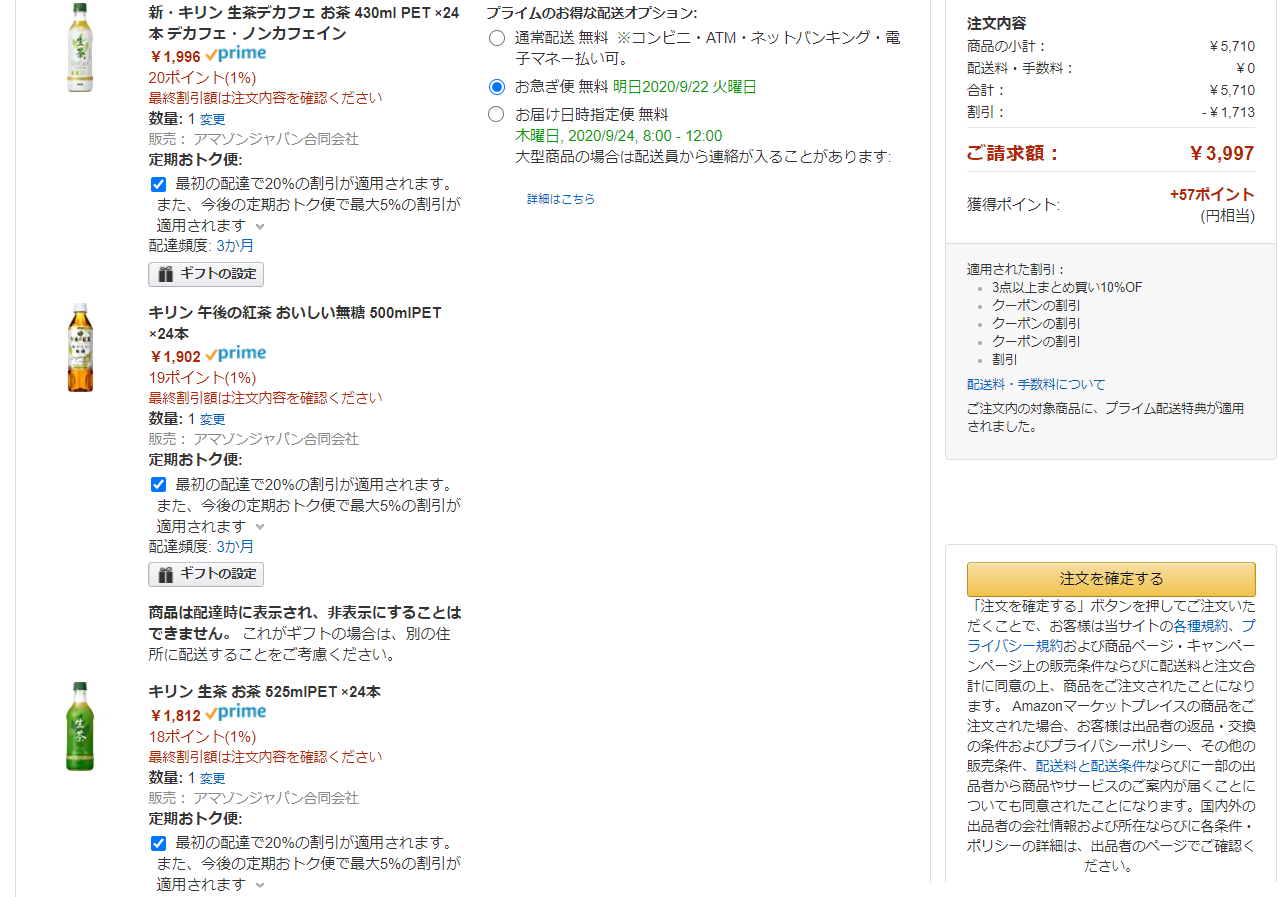The image size is (1288, 897).
Task: Click the 20ポイント(1%) text
Action: point(202,77)
